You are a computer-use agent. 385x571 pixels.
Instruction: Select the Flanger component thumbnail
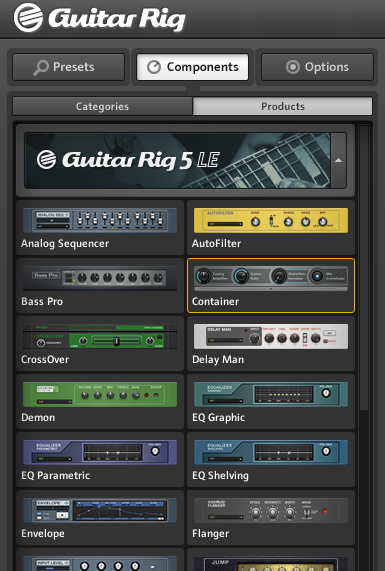pyautogui.click(x=271, y=511)
